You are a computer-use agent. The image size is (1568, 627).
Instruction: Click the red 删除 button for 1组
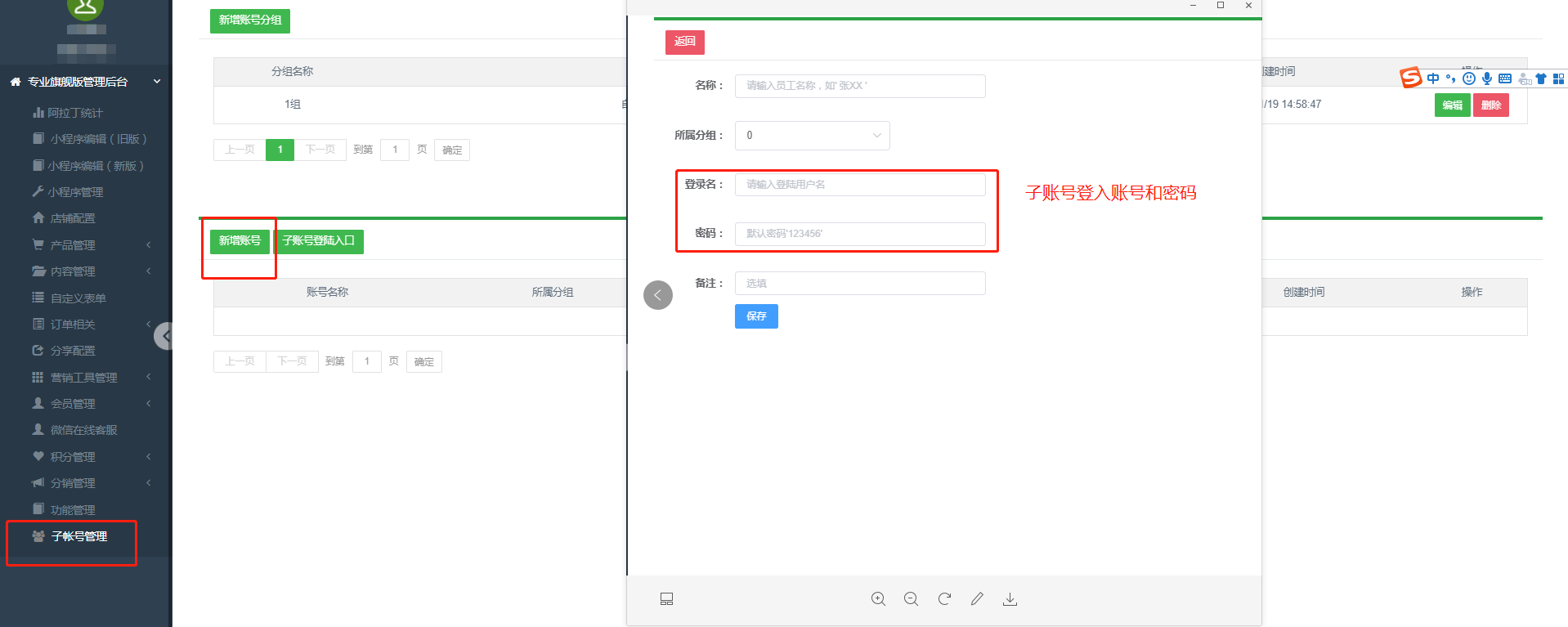(1490, 105)
